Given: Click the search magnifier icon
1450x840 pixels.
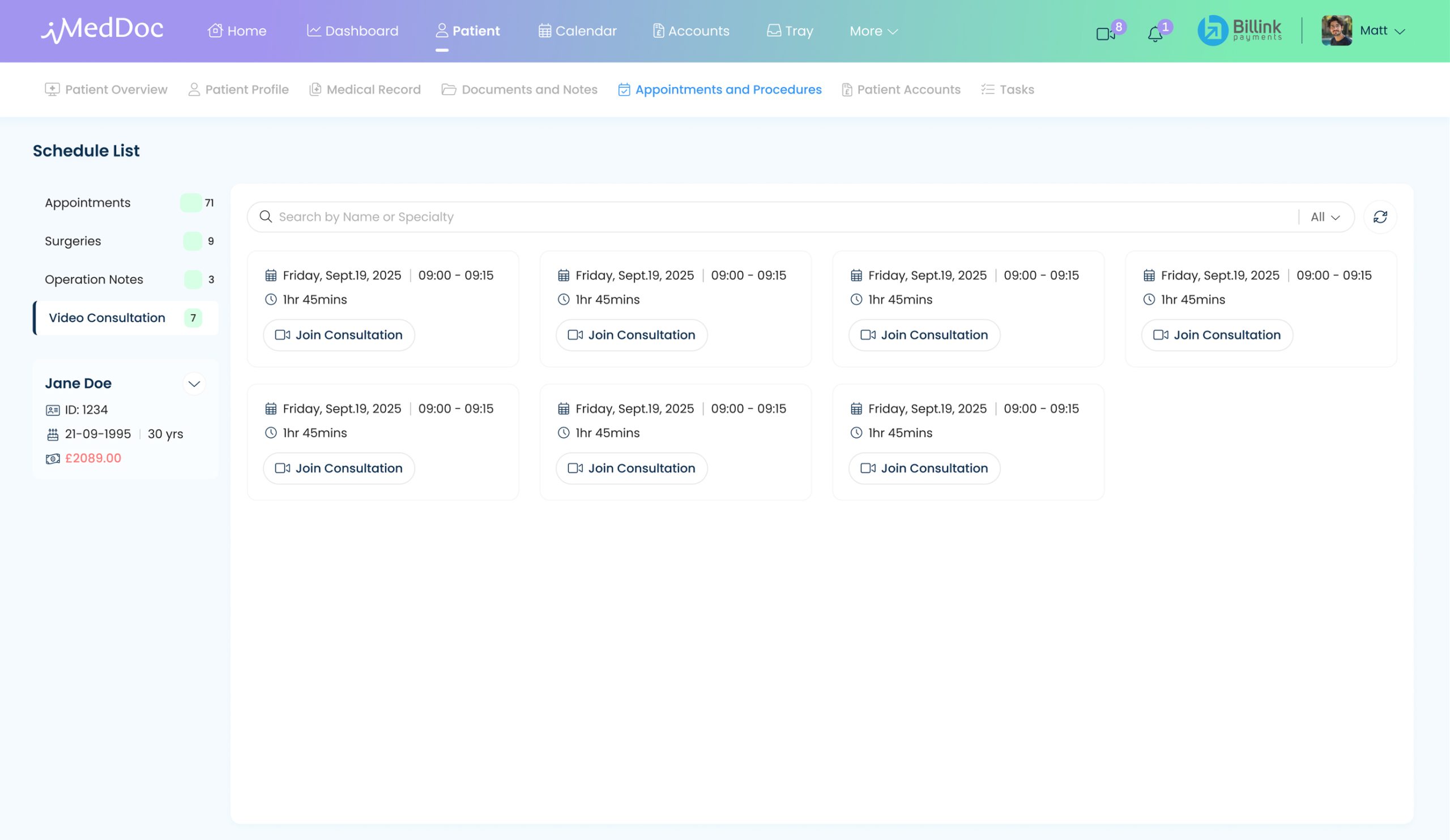Looking at the screenshot, I should [x=265, y=217].
